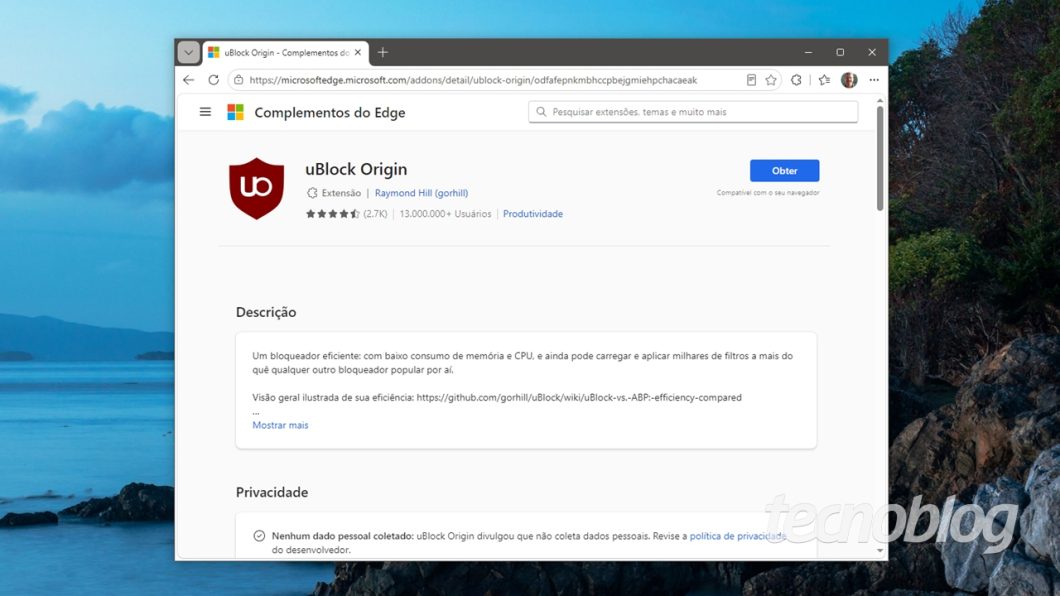This screenshot has height=596, width=1060.
Task: Click the Nenhum dado pessoal coletado checkmark icon
Action: pos(259,536)
